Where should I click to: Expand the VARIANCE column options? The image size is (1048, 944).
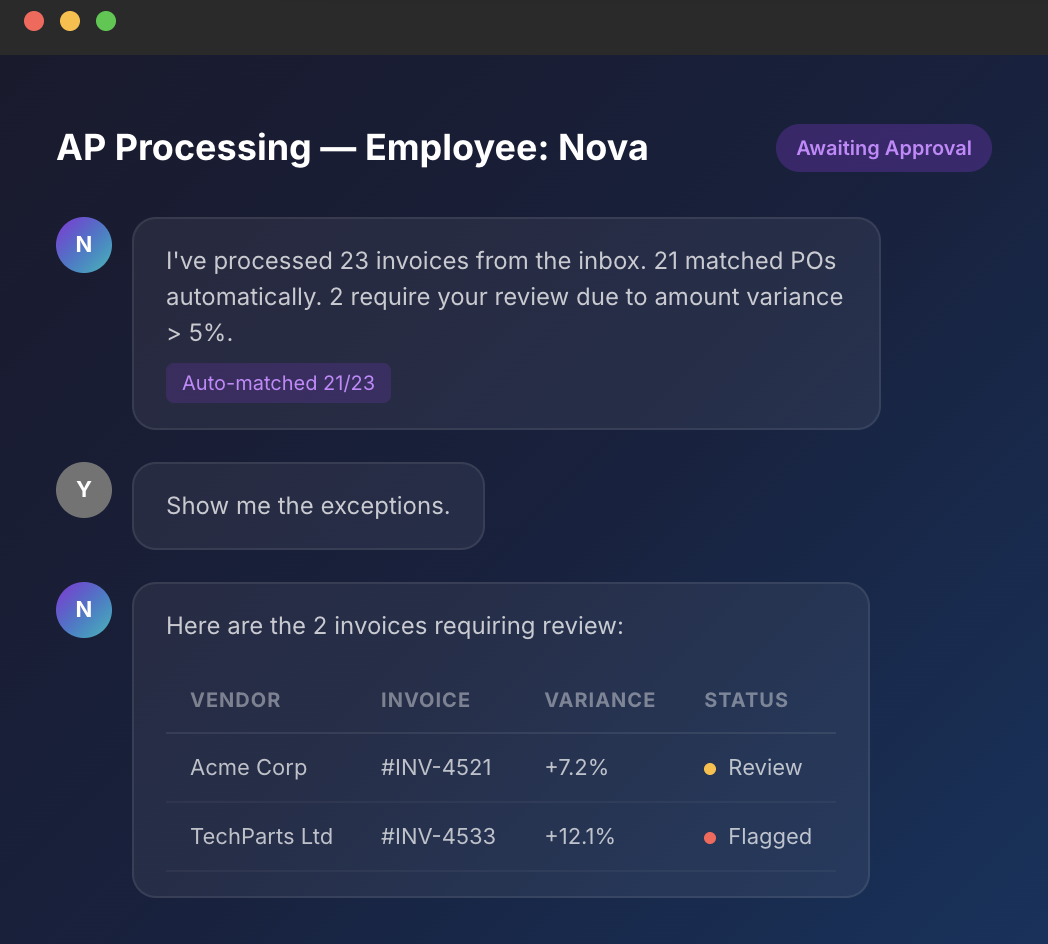tap(600, 700)
